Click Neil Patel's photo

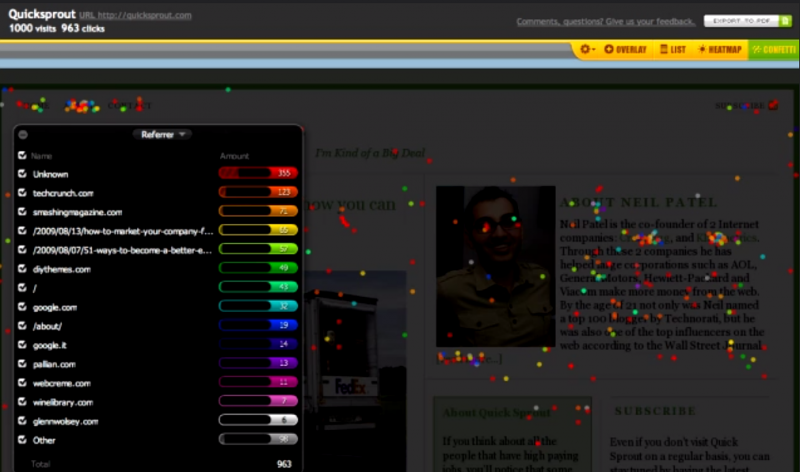[x=495, y=266]
